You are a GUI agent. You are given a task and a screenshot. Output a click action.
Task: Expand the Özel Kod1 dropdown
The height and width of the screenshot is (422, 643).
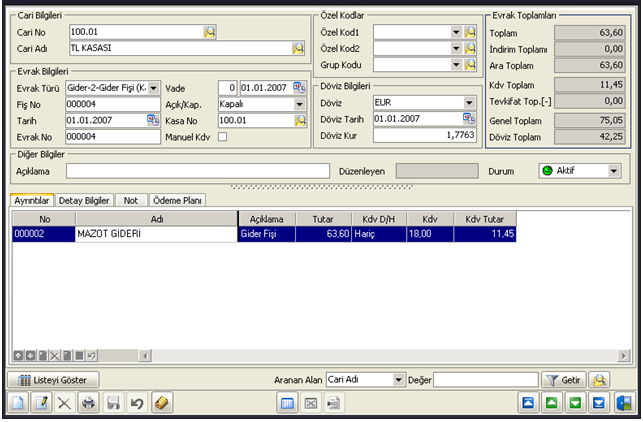456,32
